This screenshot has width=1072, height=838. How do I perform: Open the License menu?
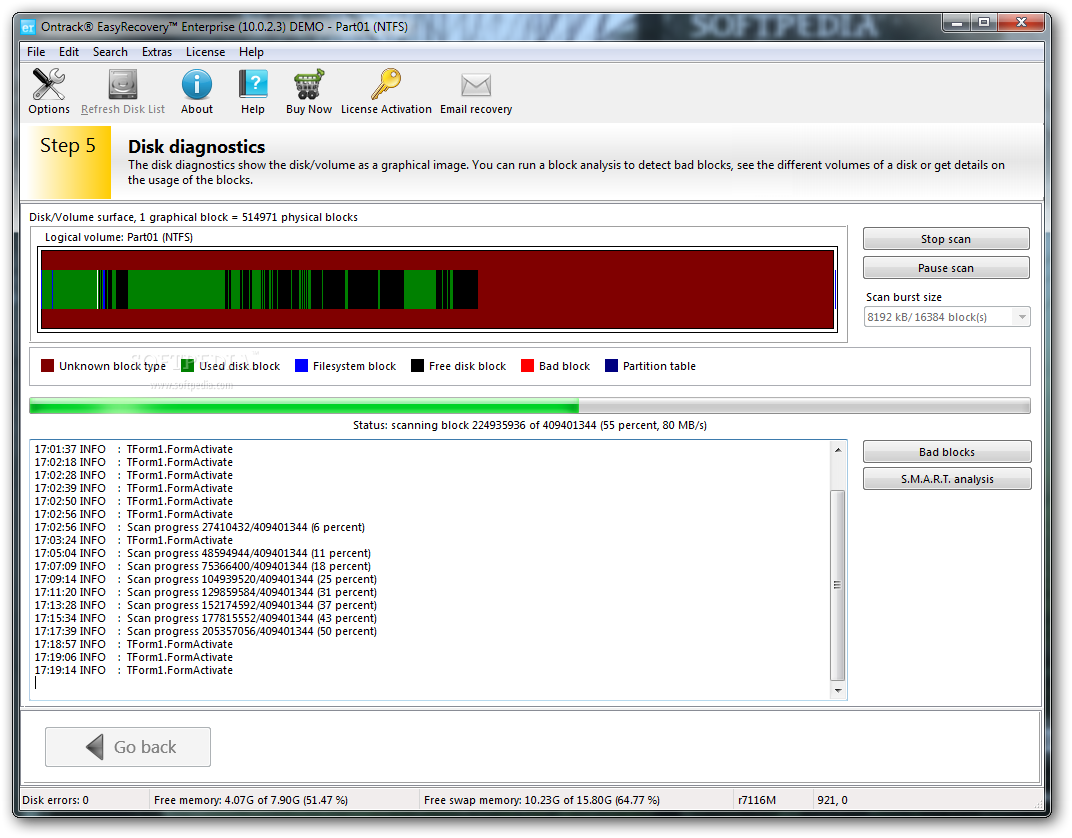click(205, 52)
